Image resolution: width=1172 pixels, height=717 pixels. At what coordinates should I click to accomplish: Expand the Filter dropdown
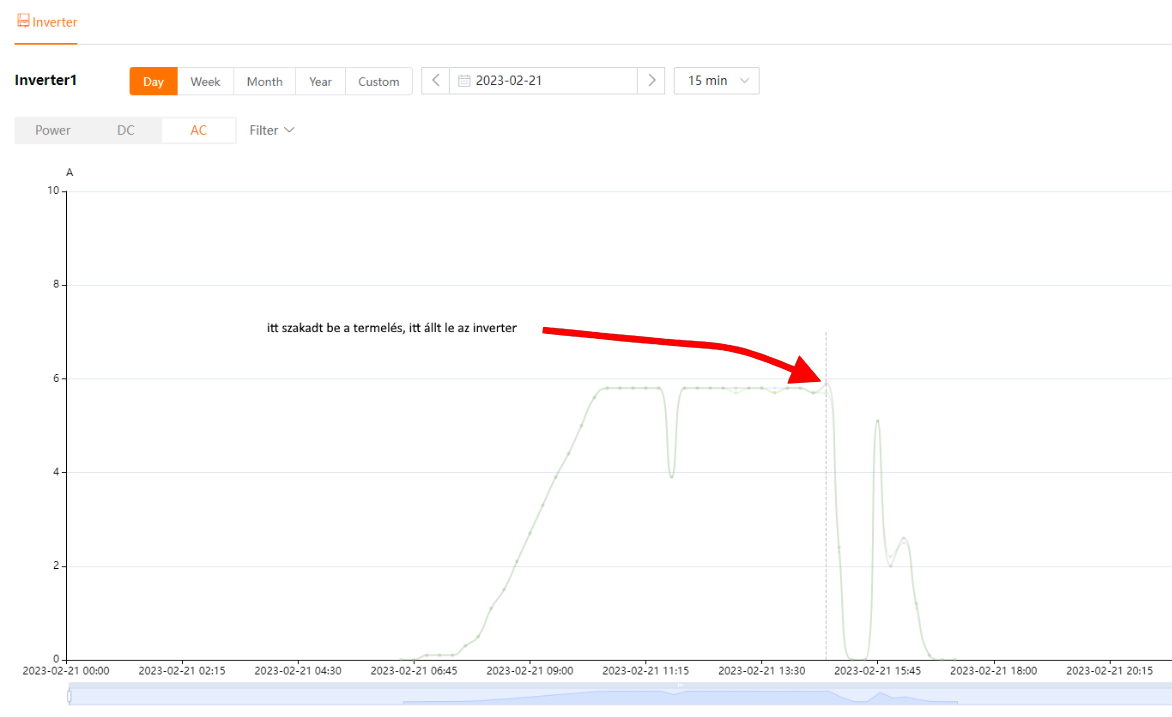[271, 130]
